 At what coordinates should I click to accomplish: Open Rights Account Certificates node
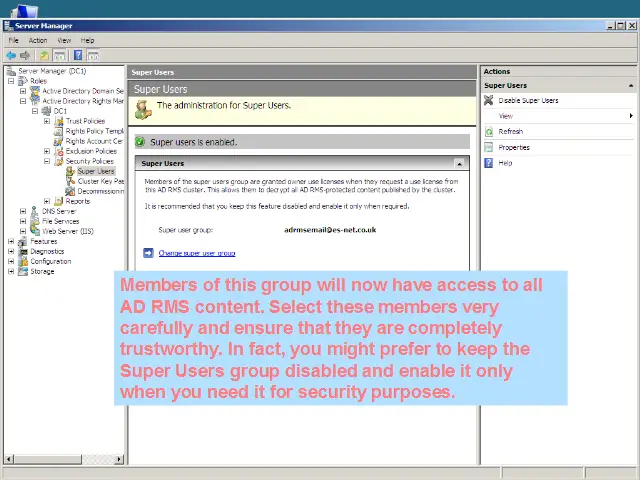pyautogui.click(x=94, y=141)
